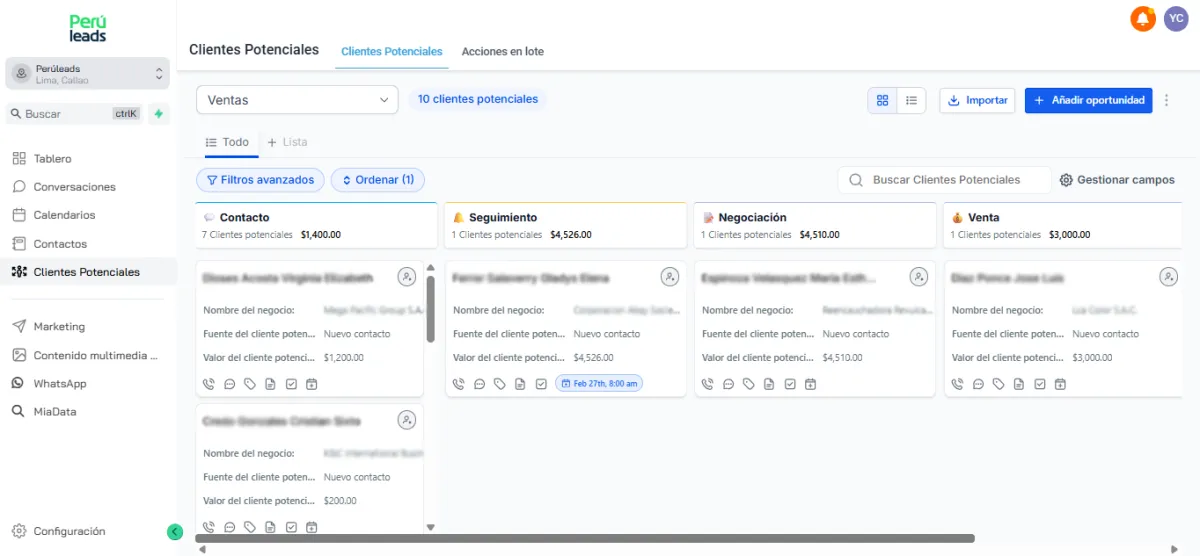Screen dimensions: 1200x556
Task: Open the notifications bell
Action: [x=1142, y=18]
